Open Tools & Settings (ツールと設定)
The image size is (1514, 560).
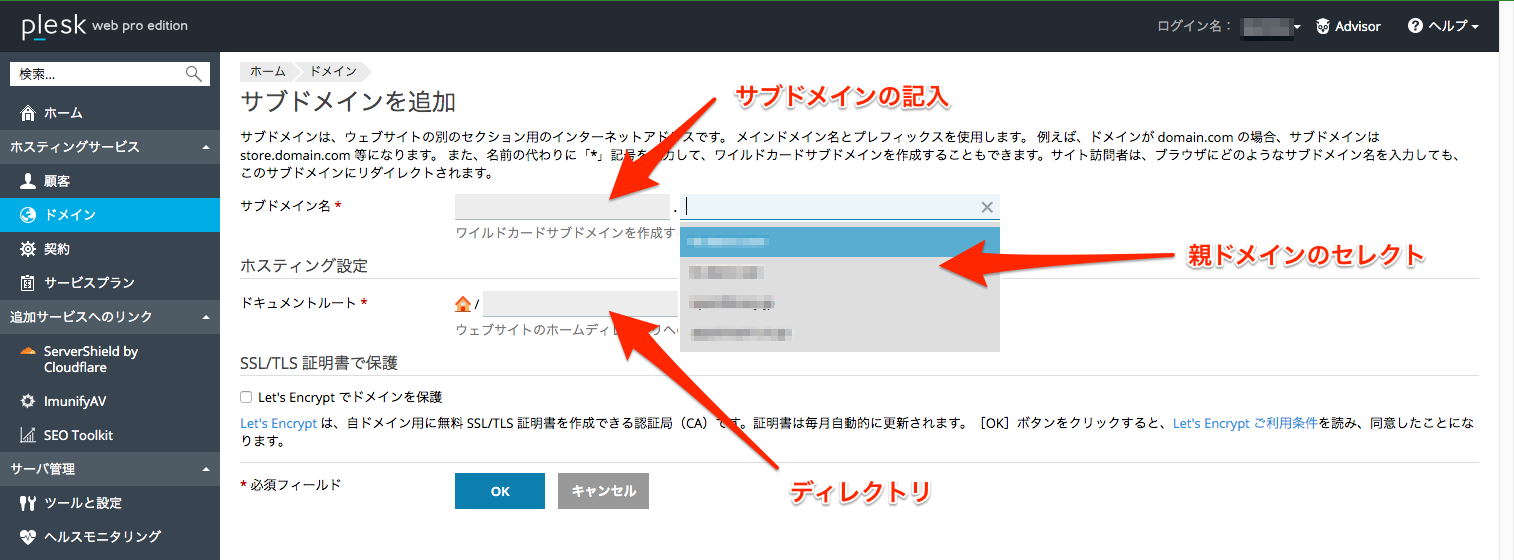(82, 503)
